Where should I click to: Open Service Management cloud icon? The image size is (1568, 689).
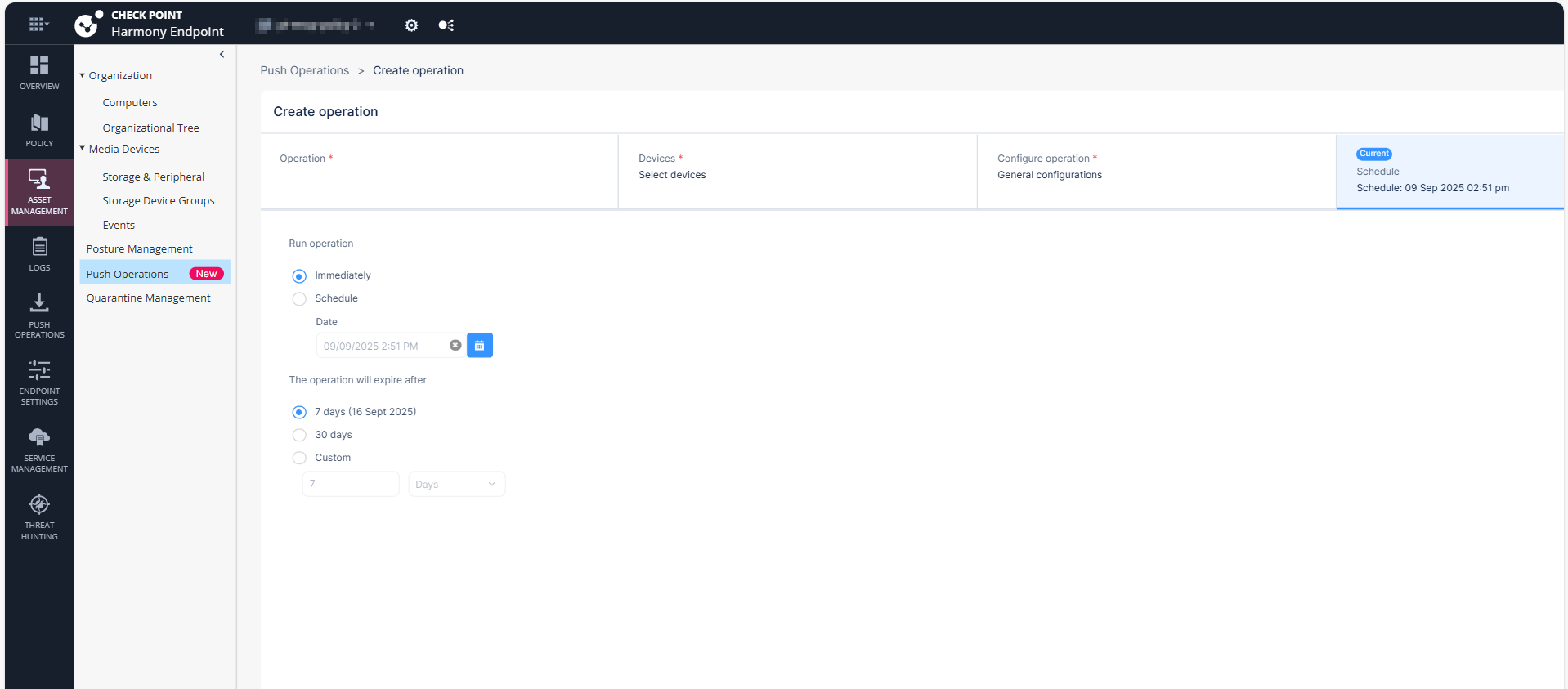click(x=39, y=438)
